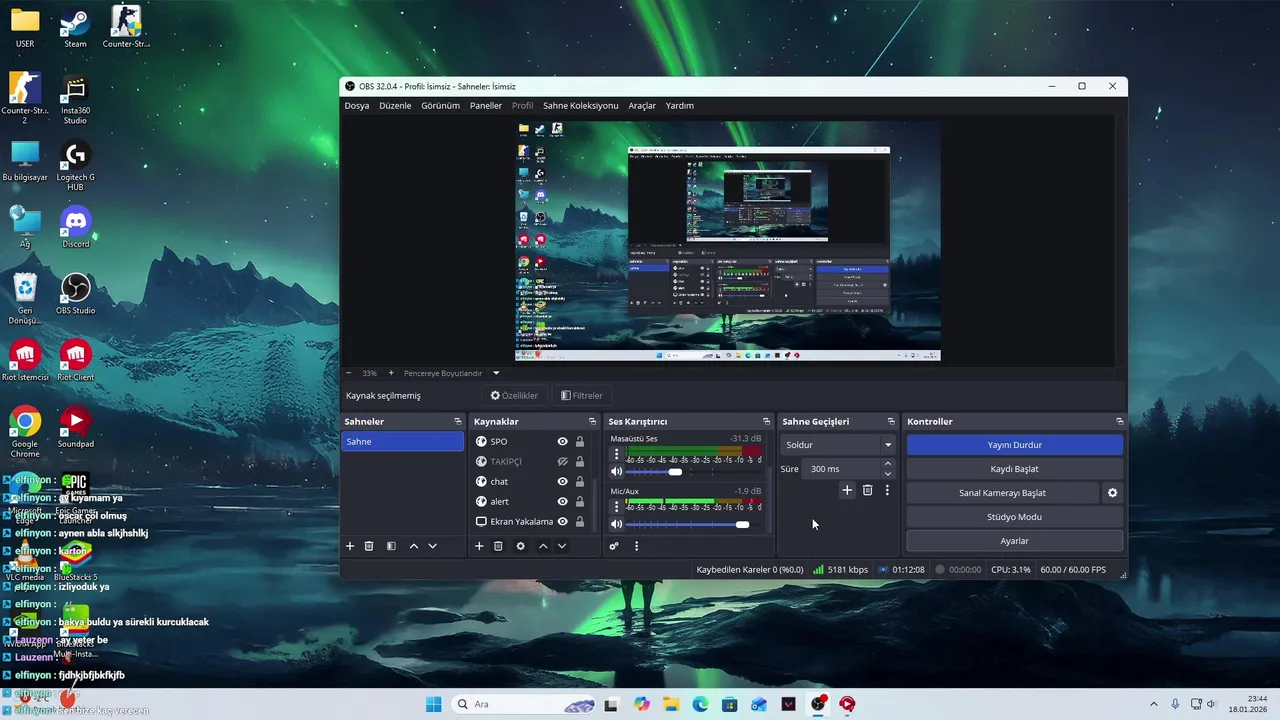The height and width of the screenshot is (720, 1280).
Task: Add a new source in Kaynaklar panel
Action: click(479, 546)
